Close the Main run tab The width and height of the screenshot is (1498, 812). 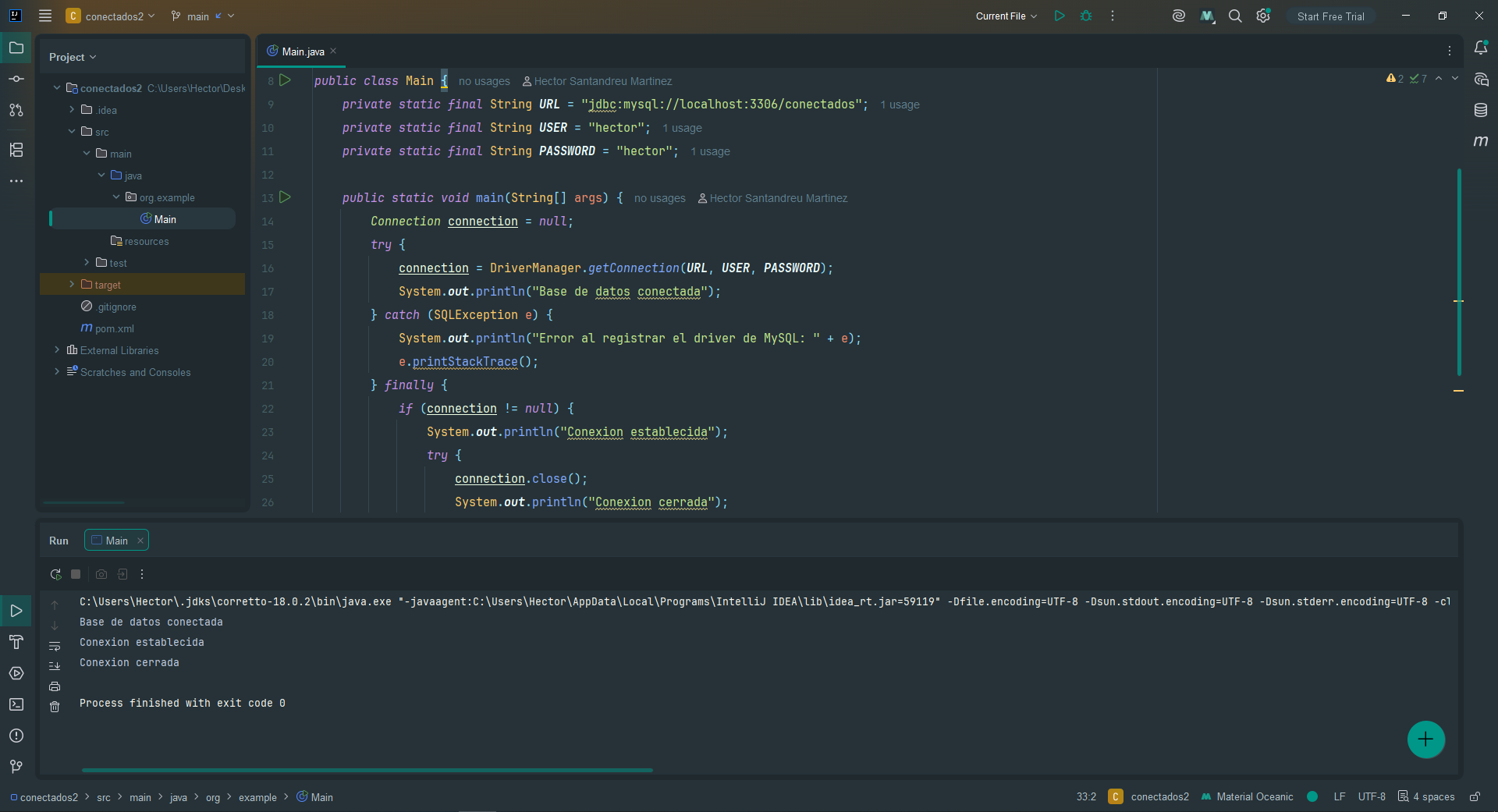pyautogui.click(x=140, y=541)
